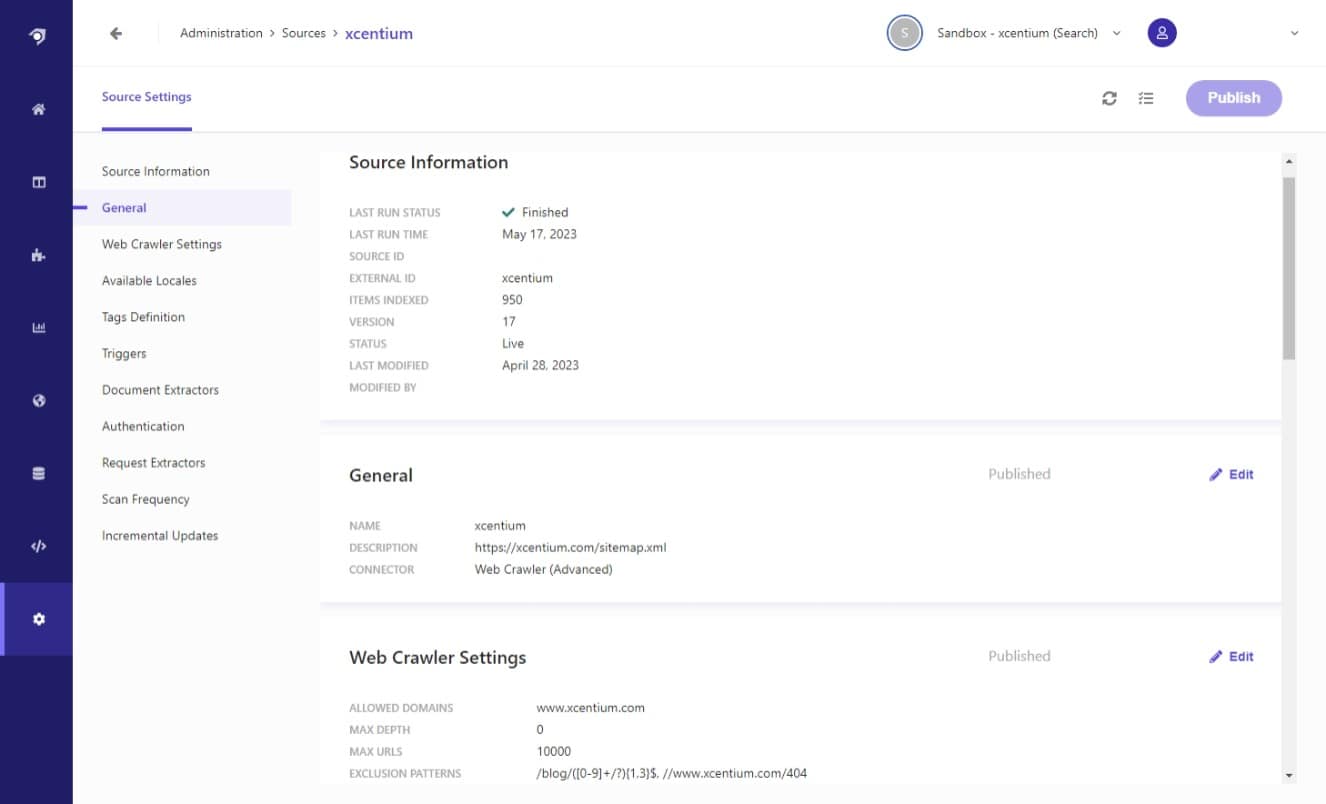Open the globe sidebar icon
This screenshot has height=804, width=1326.
pyautogui.click(x=38, y=401)
